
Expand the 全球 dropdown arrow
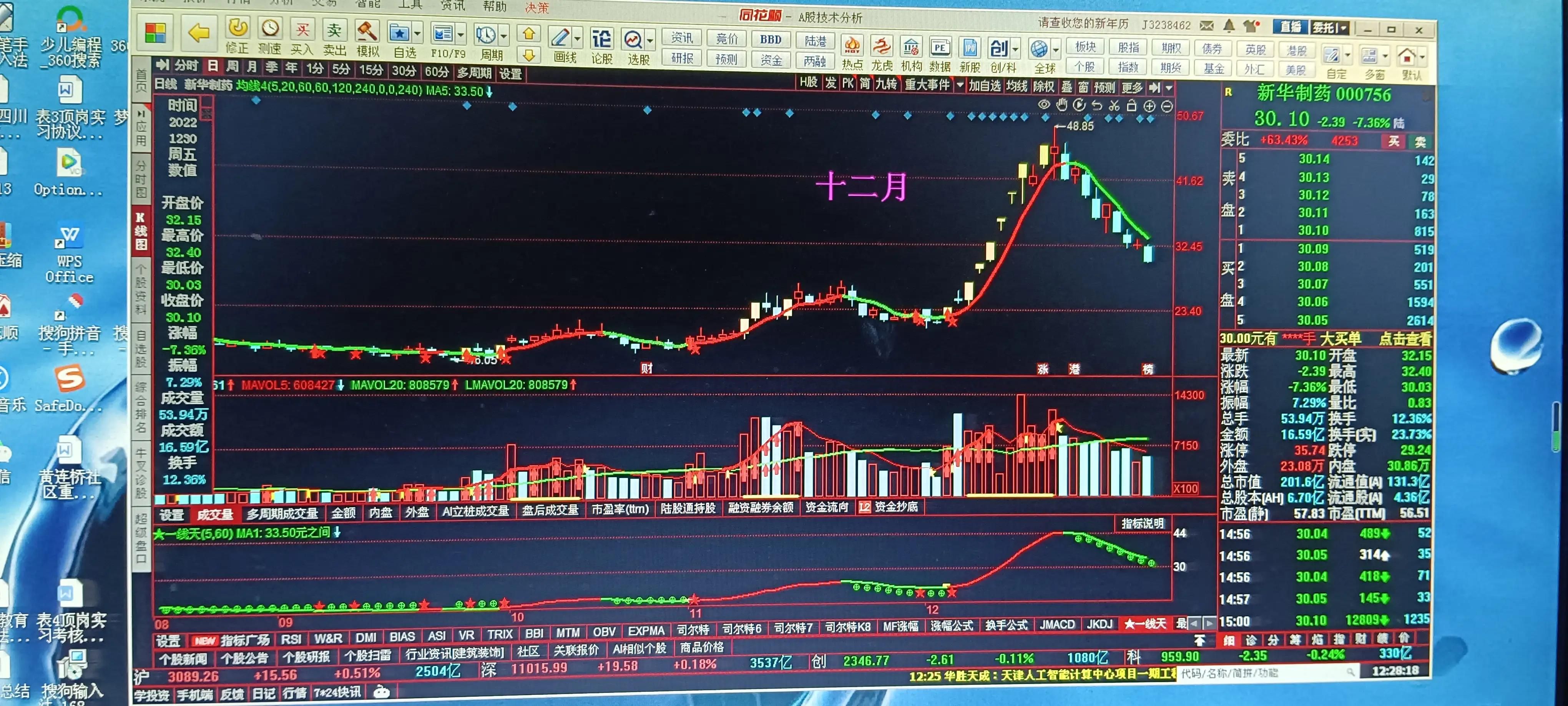coord(1055,49)
